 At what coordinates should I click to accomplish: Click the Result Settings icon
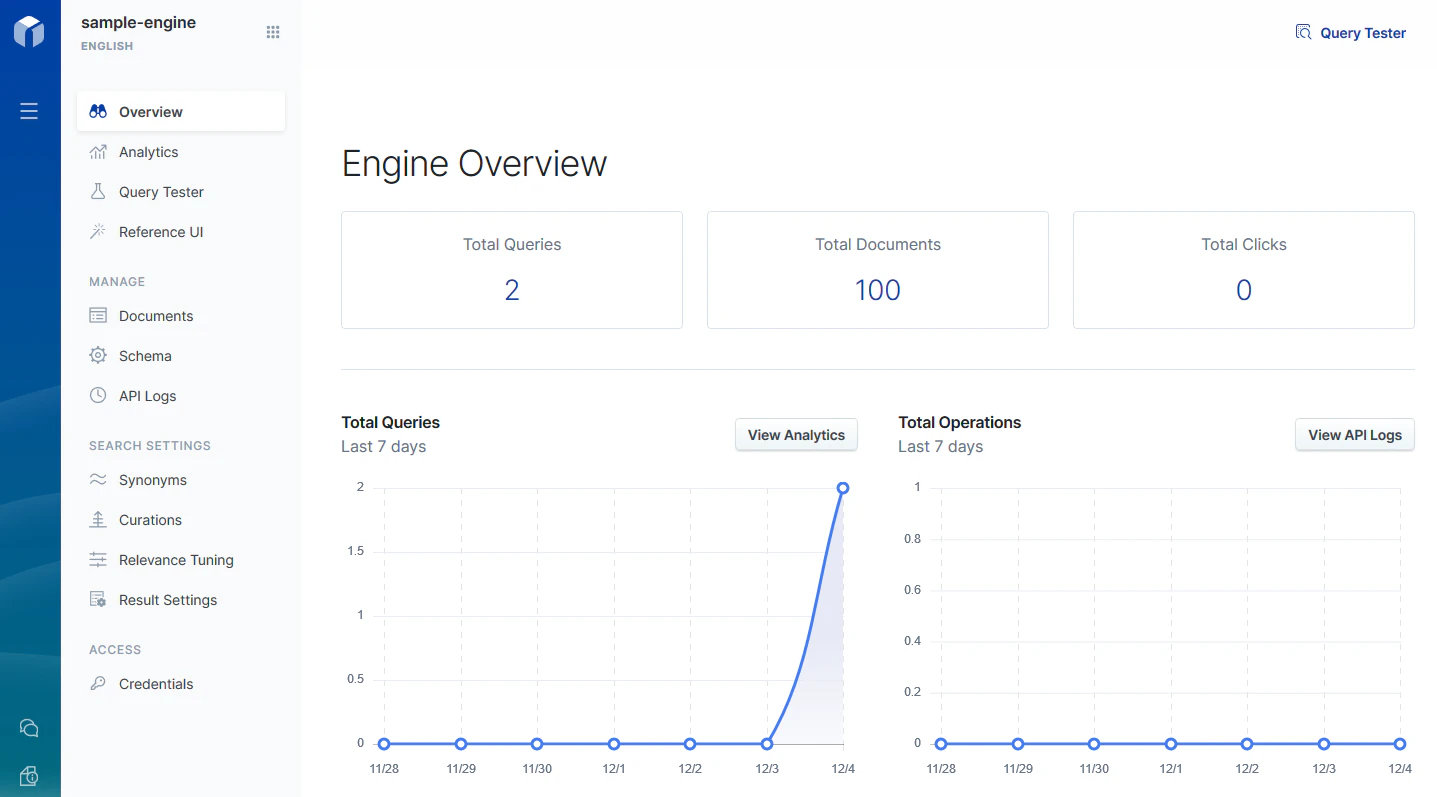click(x=98, y=600)
